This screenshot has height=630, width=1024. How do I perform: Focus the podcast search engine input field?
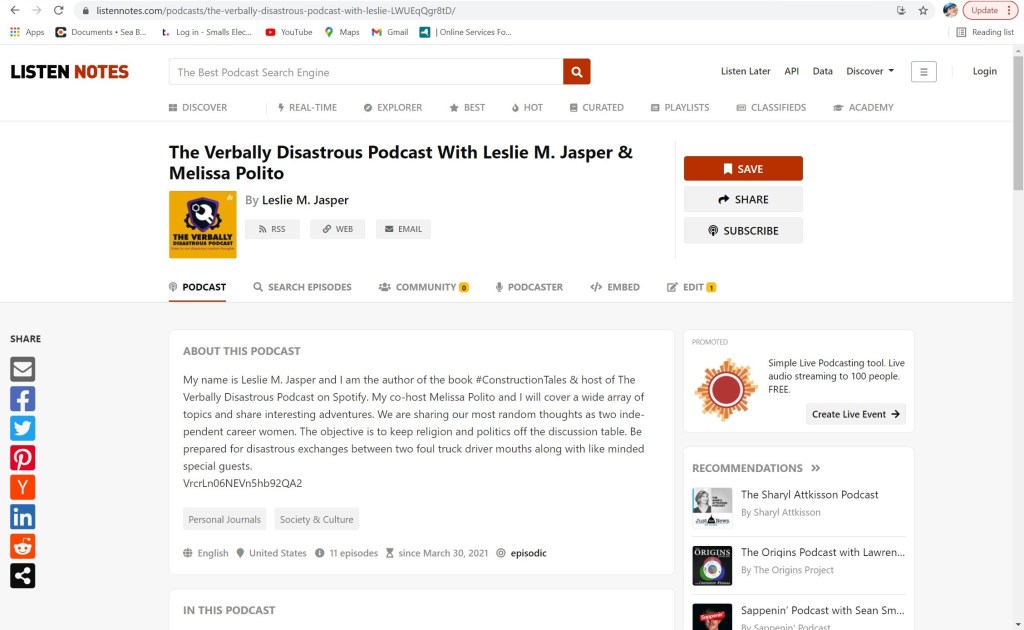[x=366, y=72]
